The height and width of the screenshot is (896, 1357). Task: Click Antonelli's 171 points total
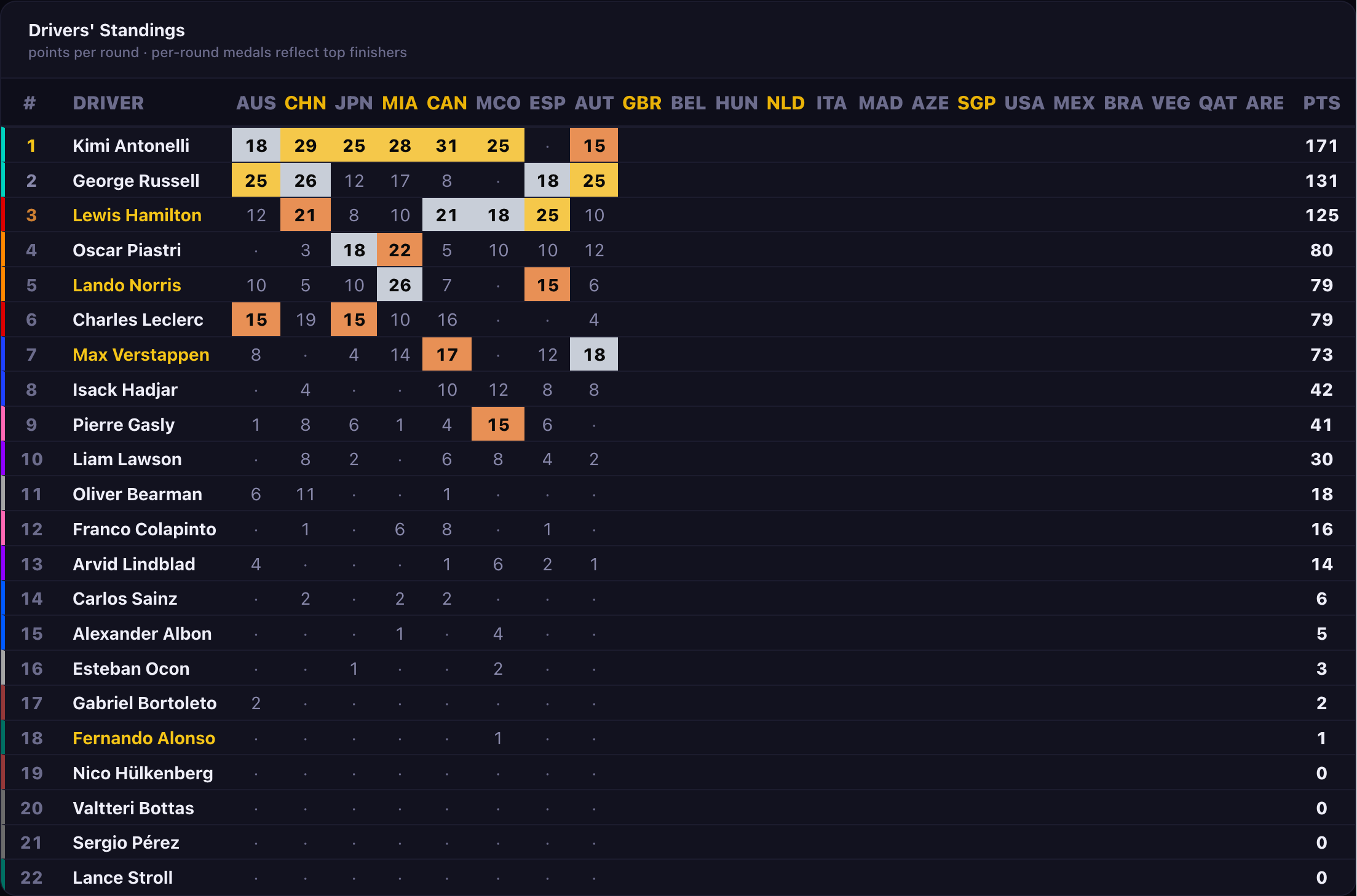pos(1321,146)
